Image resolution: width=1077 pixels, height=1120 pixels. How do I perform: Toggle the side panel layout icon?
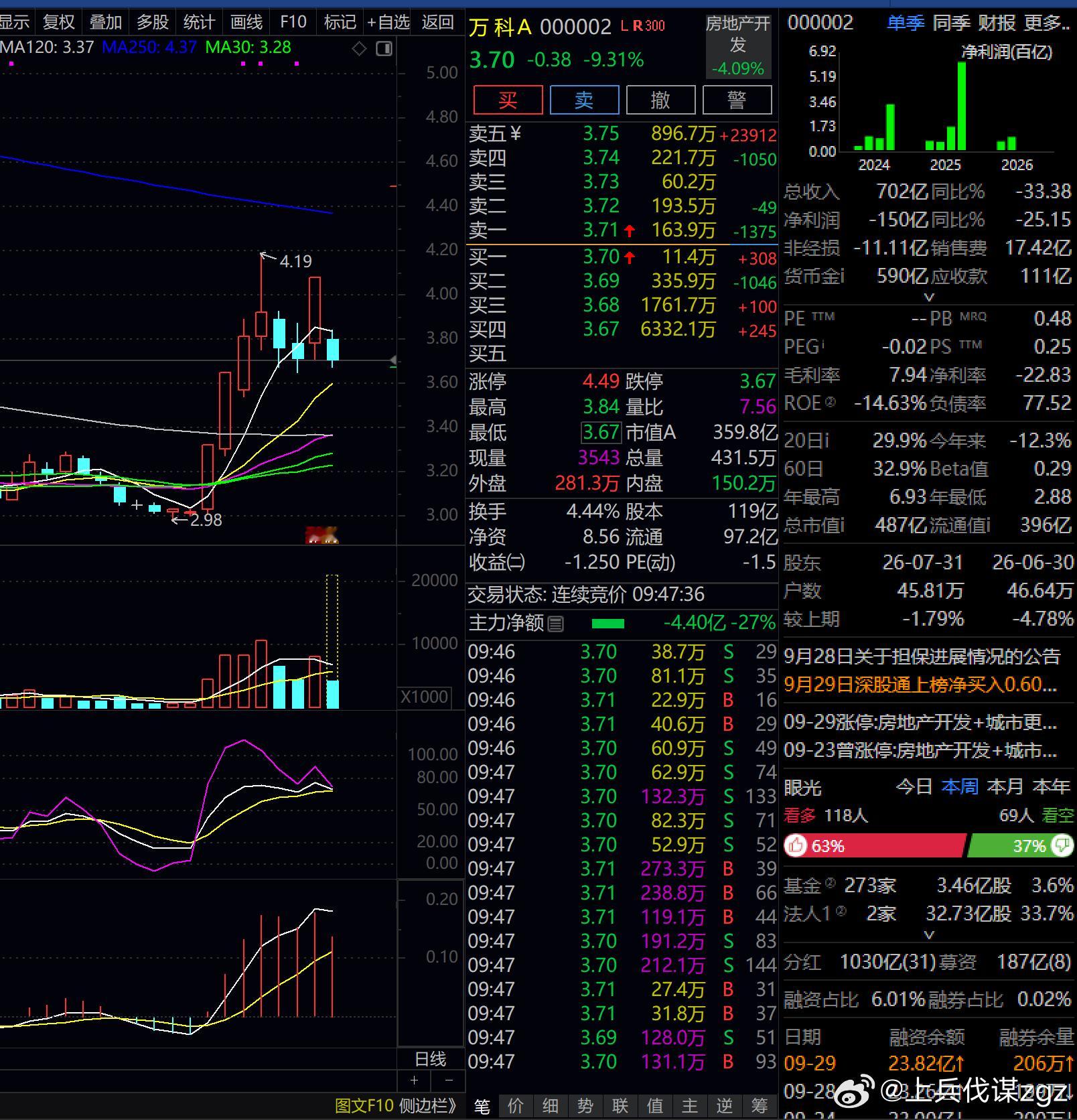(x=384, y=48)
